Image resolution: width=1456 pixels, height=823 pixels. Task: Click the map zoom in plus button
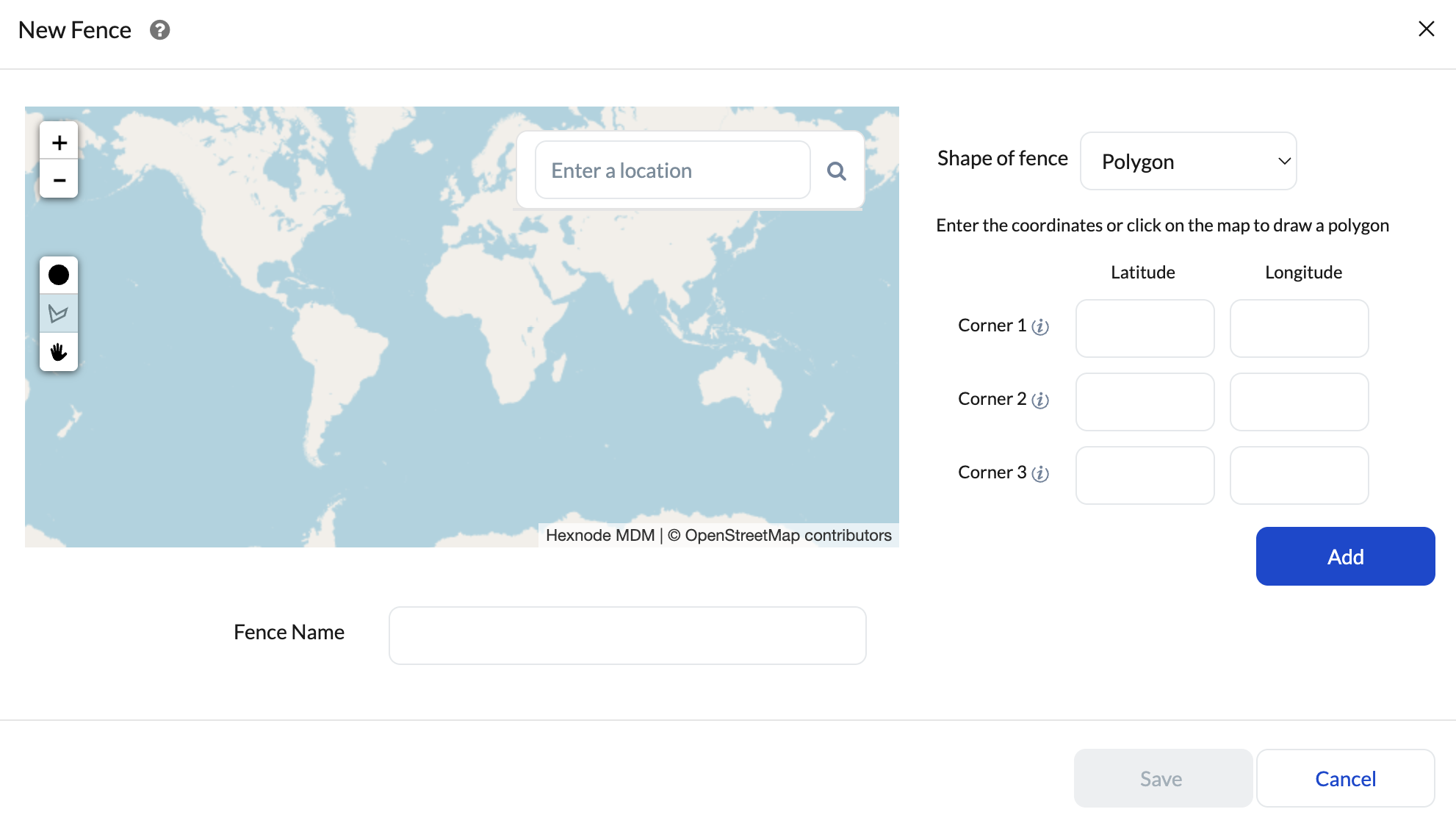pyautogui.click(x=59, y=143)
